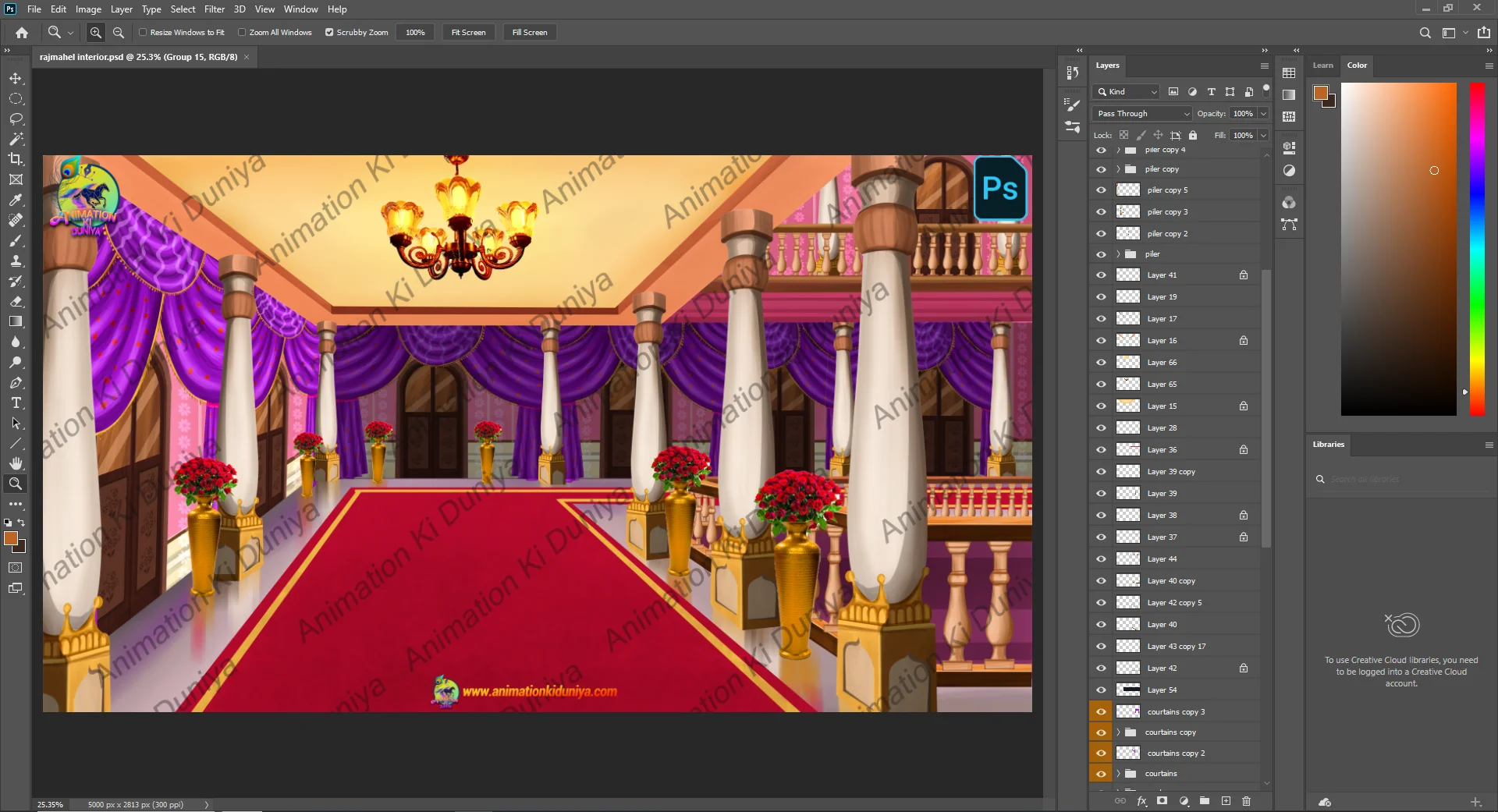Click the Fit Screen button
This screenshot has width=1498, height=812.
(468, 33)
